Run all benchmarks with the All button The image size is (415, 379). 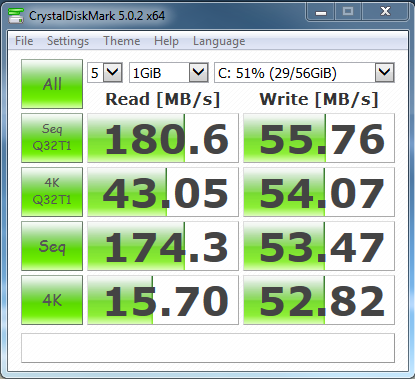52,84
